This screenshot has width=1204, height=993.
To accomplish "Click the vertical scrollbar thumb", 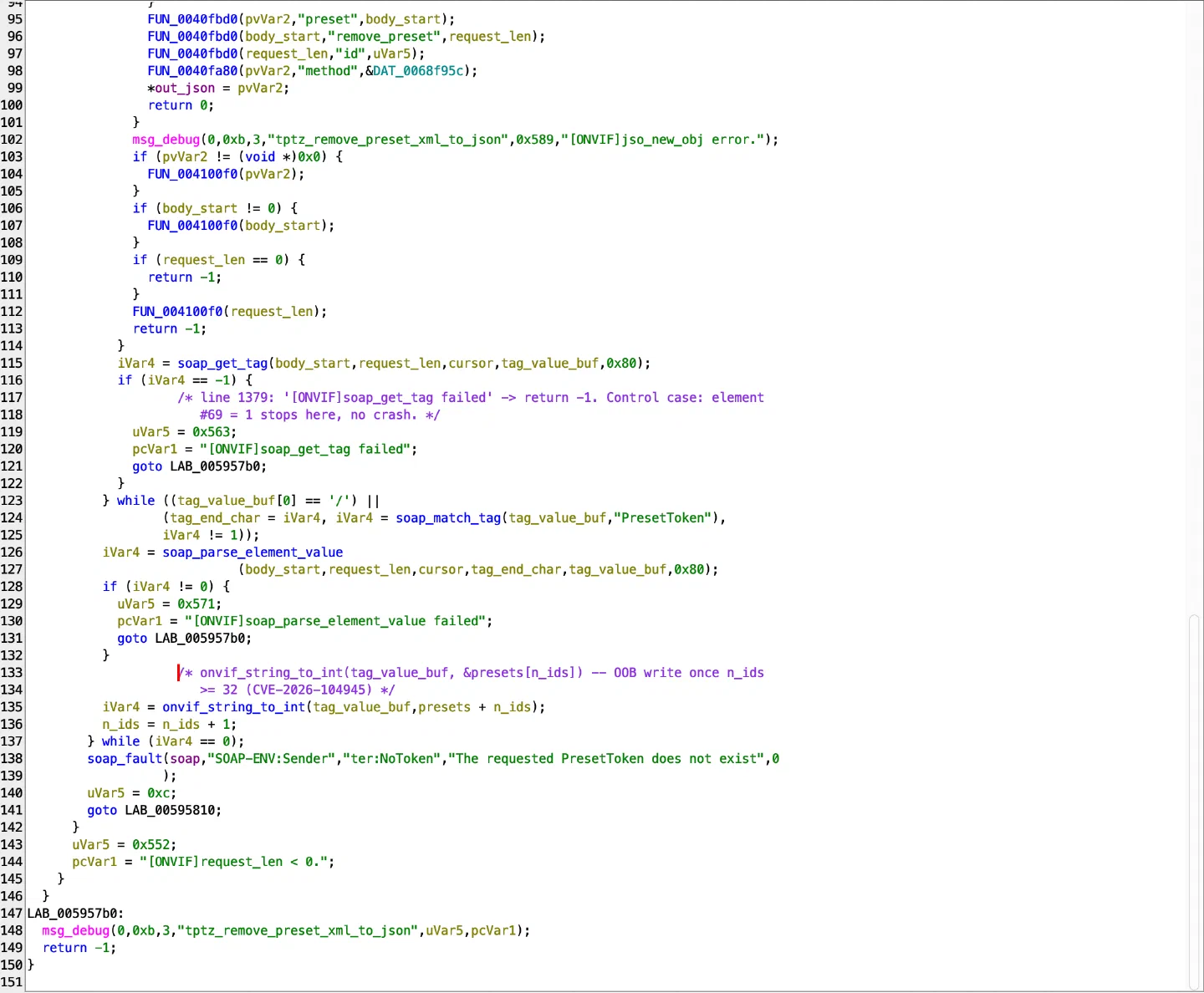I will (x=1193, y=802).
